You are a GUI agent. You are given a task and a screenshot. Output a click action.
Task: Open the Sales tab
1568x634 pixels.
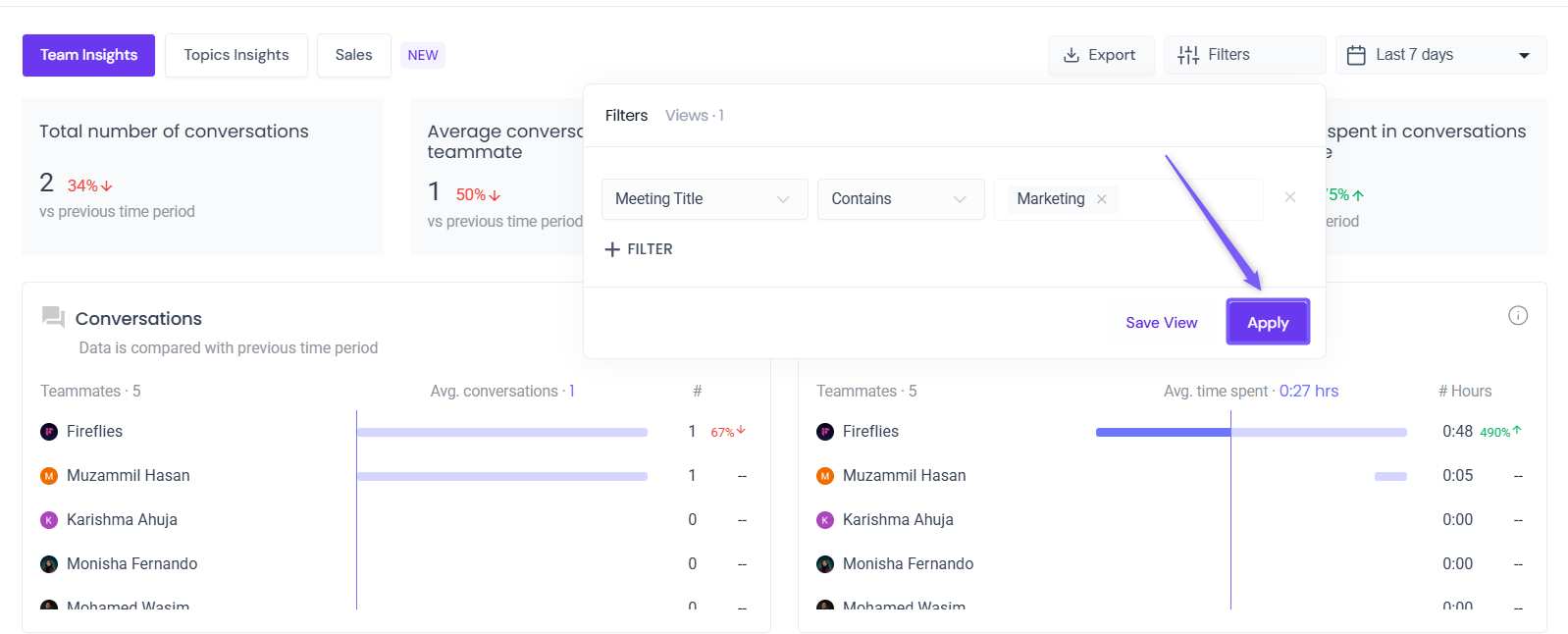[353, 55]
